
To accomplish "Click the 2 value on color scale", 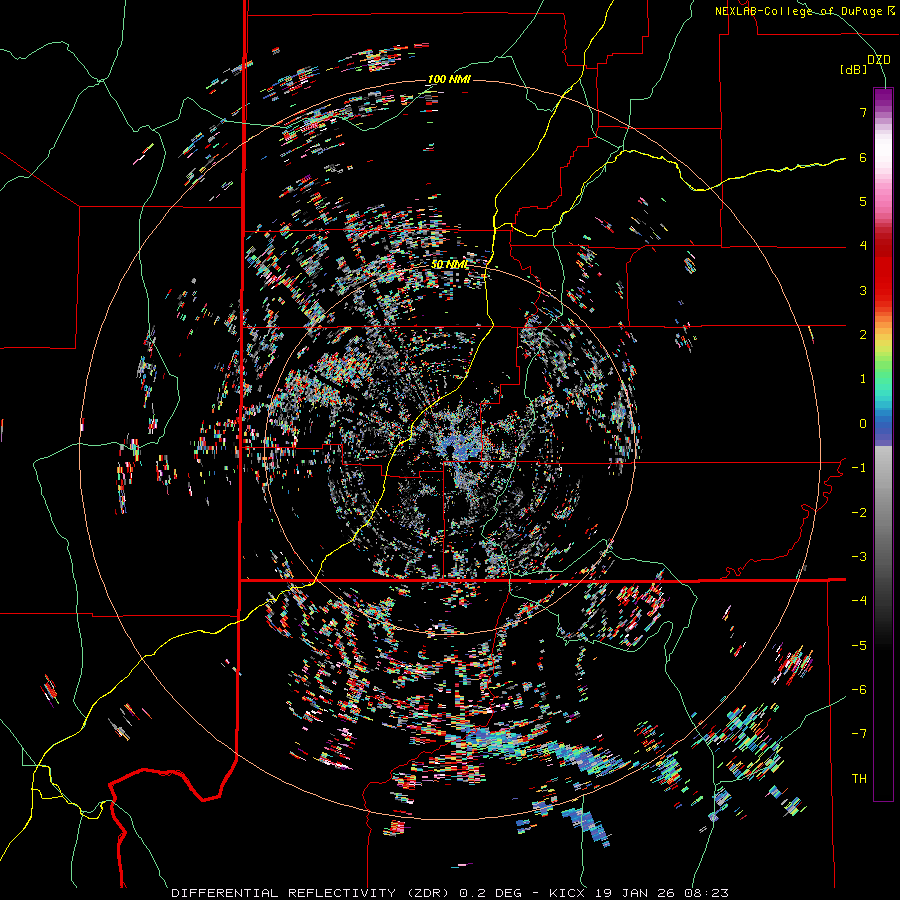I will coord(863,335).
